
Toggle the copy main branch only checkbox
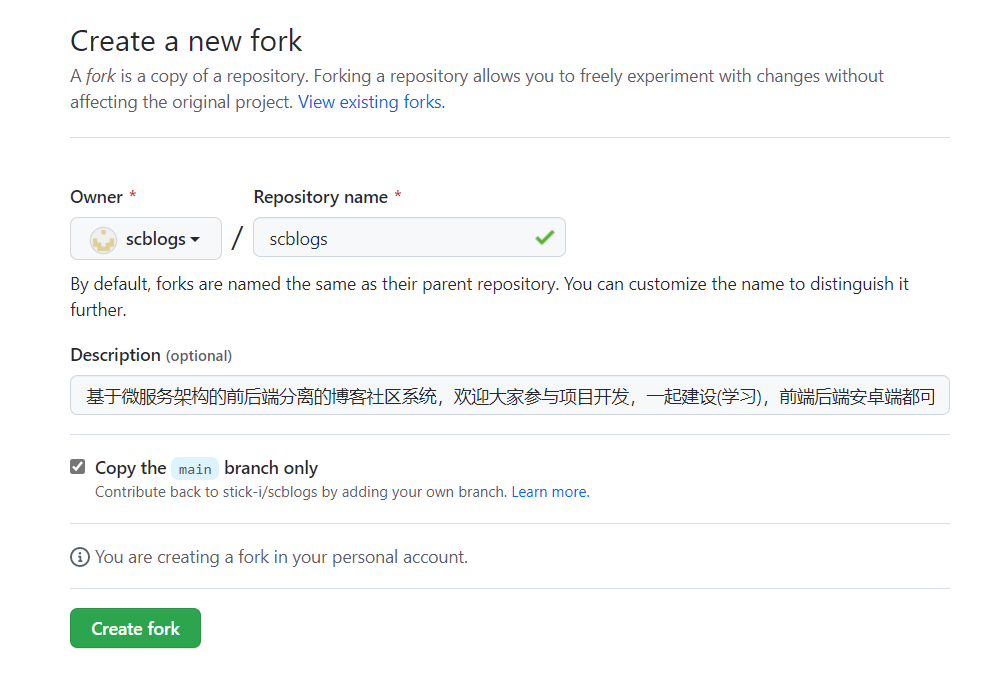[78, 467]
